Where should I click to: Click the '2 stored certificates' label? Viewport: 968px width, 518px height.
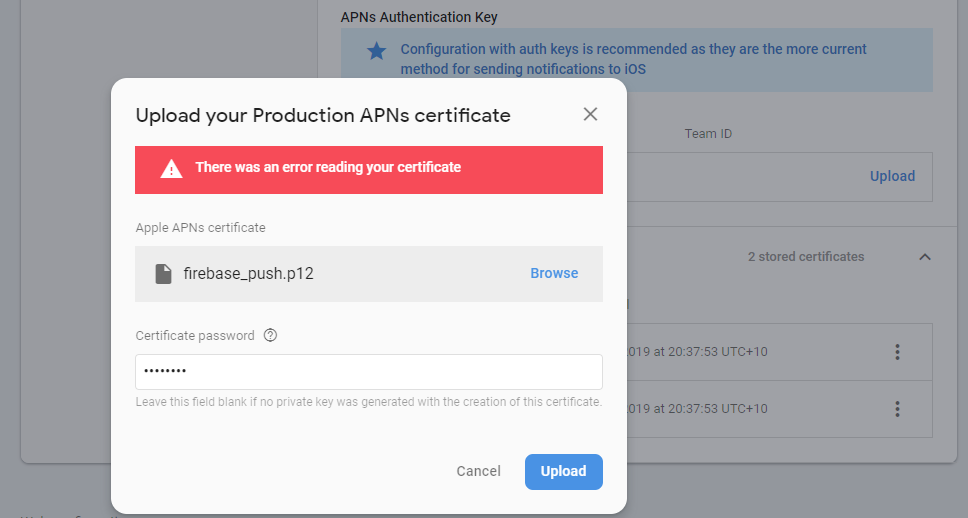pyautogui.click(x=805, y=257)
